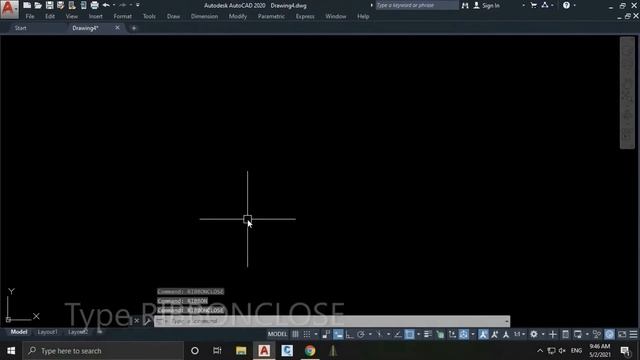This screenshot has height=360, width=640.
Task: Expand the command history arrow in command line
Action: [507, 321]
